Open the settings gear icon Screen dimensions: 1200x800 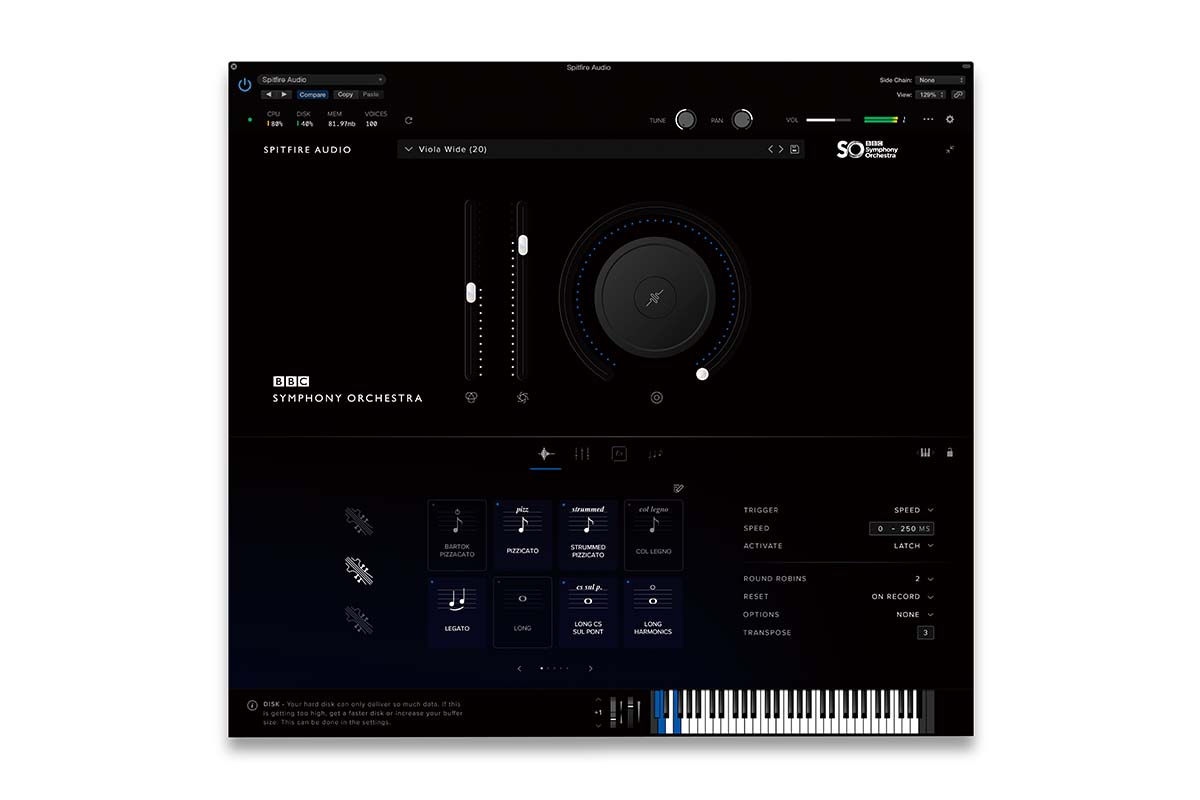point(950,119)
